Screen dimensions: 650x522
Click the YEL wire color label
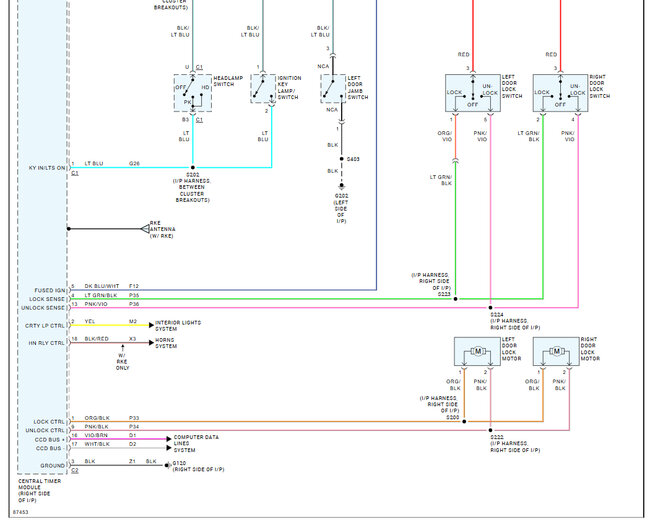pyautogui.click(x=90, y=321)
